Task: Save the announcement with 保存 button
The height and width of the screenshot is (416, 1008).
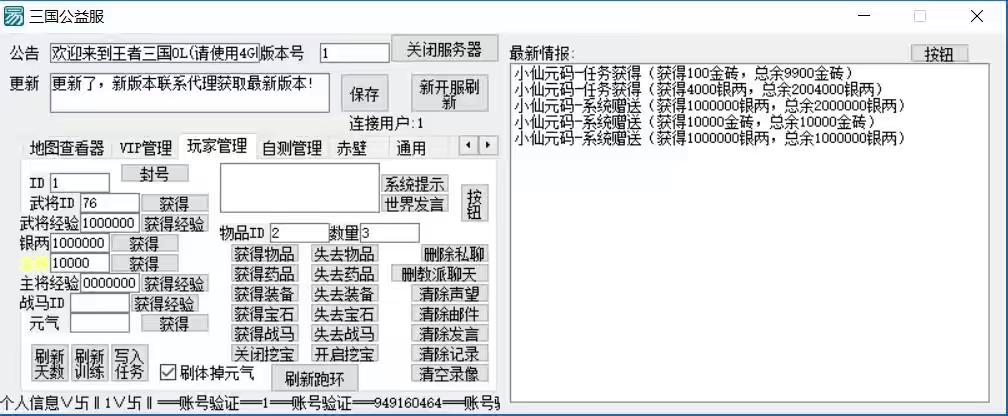Action: [x=364, y=95]
